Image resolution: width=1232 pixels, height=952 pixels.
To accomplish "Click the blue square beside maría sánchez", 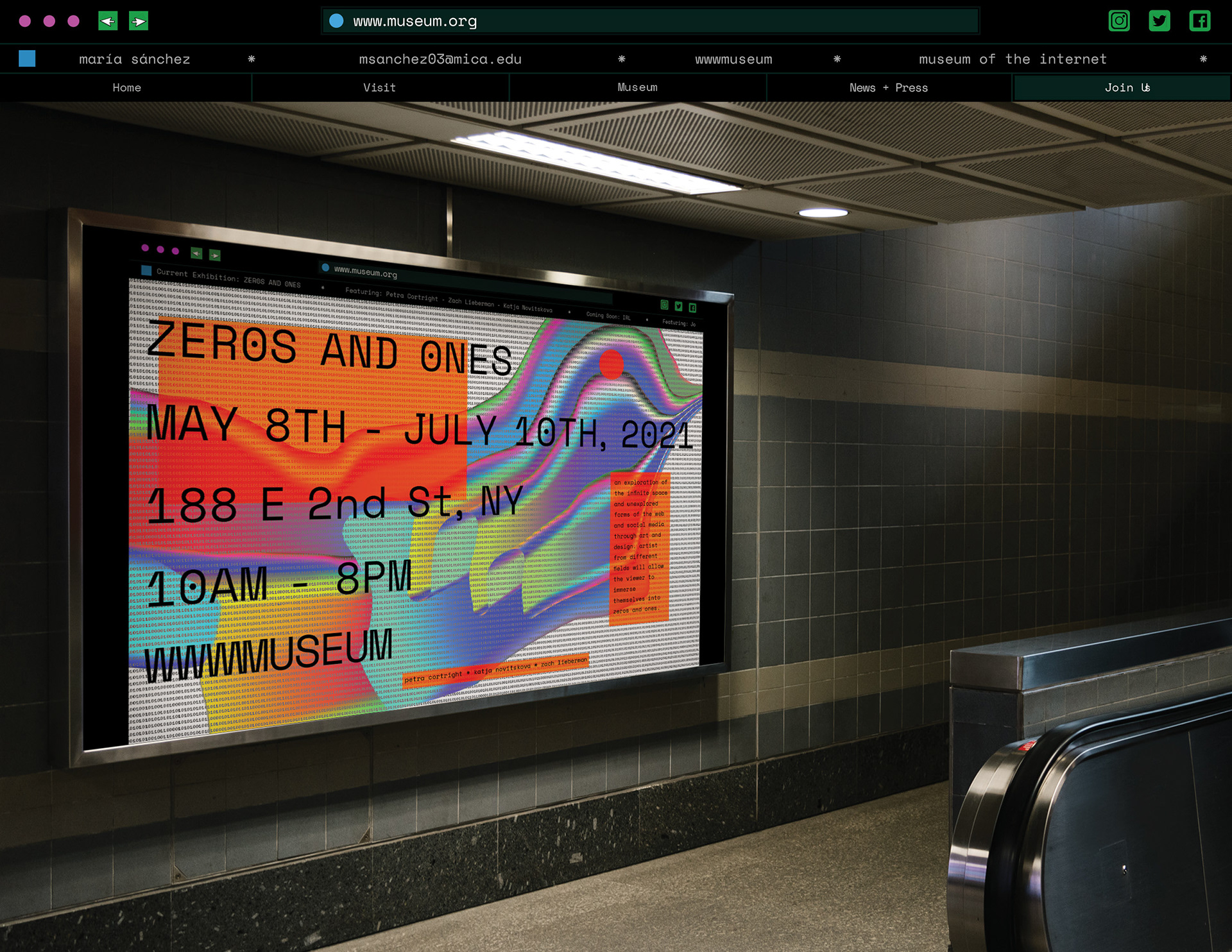I will click(x=27, y=59).
